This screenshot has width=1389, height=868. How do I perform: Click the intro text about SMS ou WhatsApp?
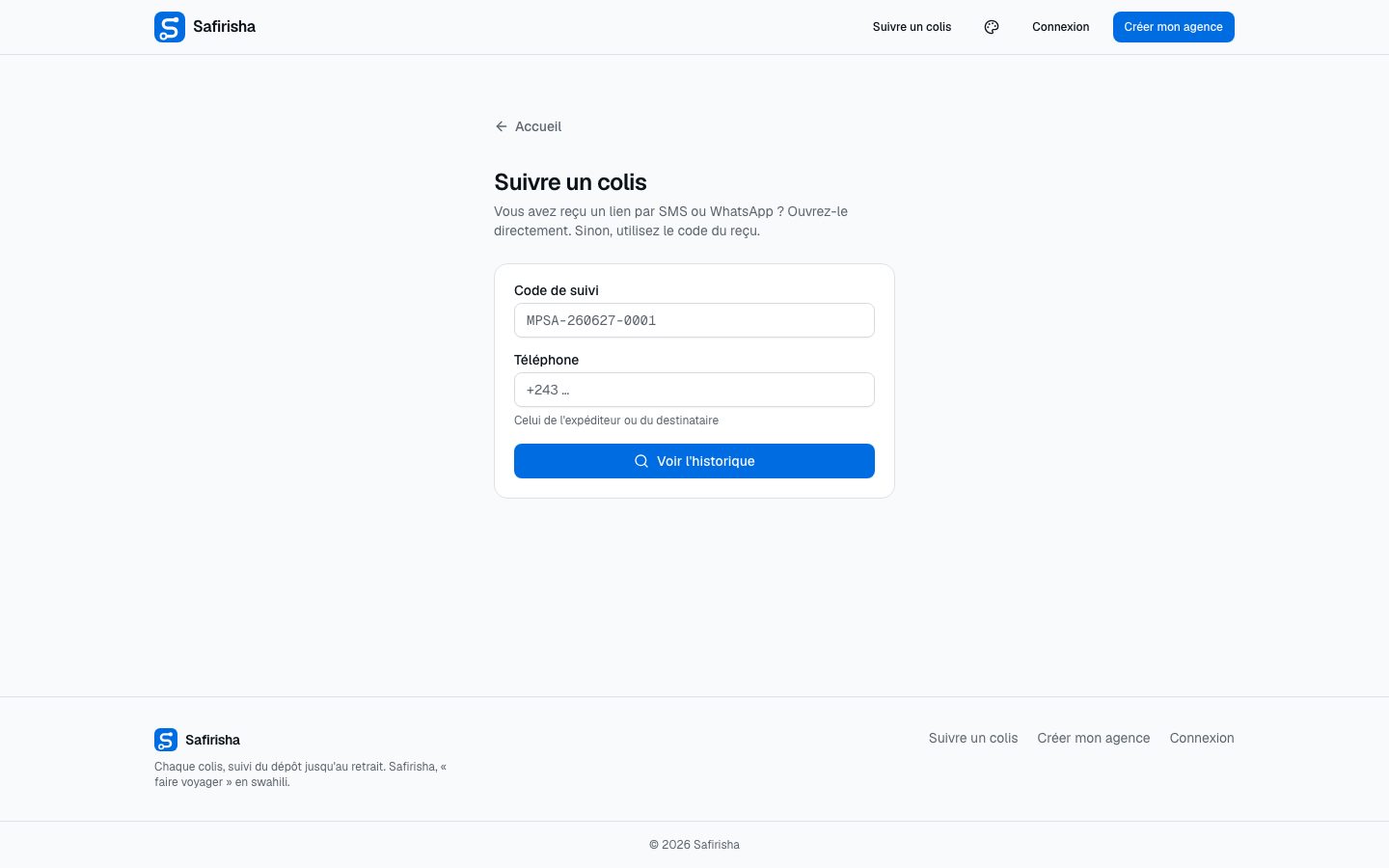click(671, 221)
